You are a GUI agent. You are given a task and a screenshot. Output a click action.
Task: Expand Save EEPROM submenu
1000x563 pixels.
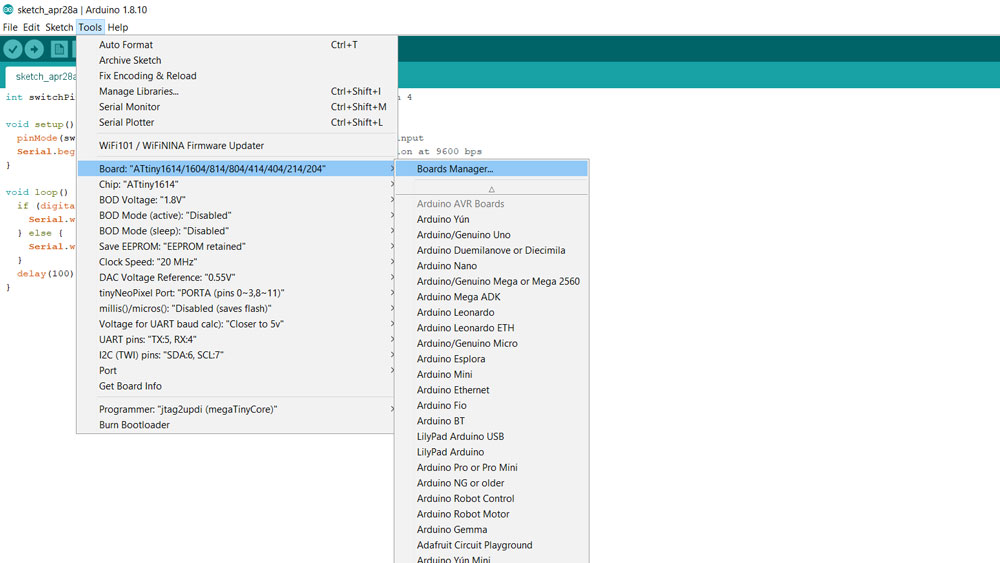pos(236,246)
